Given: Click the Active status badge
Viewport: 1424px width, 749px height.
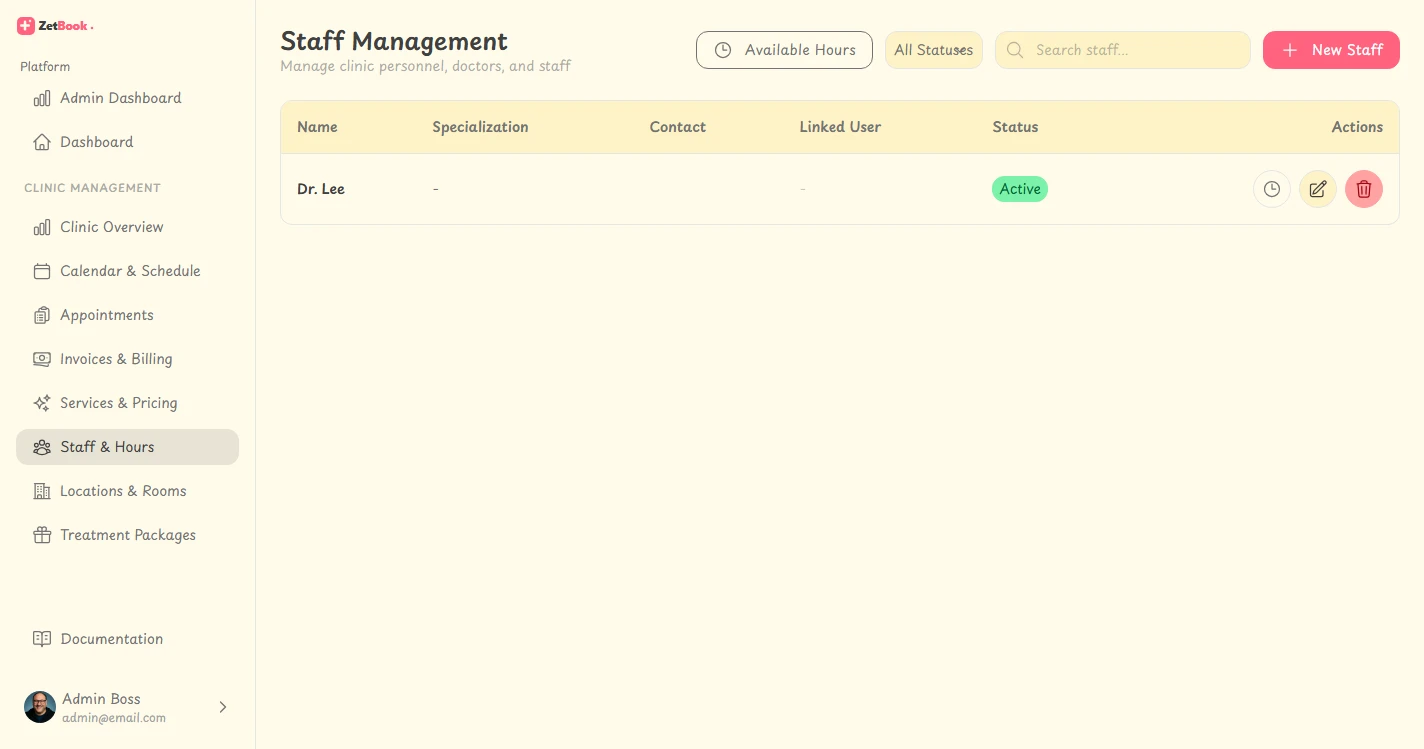Looking at the screenshot, I should pos(1020,189).
